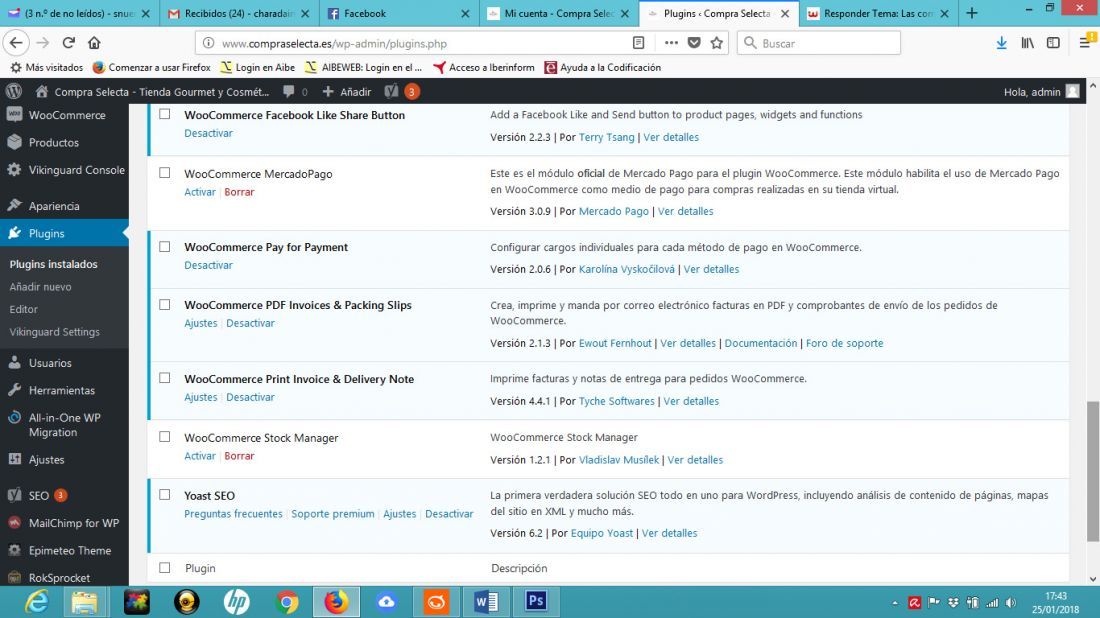Toggle reader view icon in address bar
Image resolution: width=1100 pixels, height=618 pixels.
(638, 43)
